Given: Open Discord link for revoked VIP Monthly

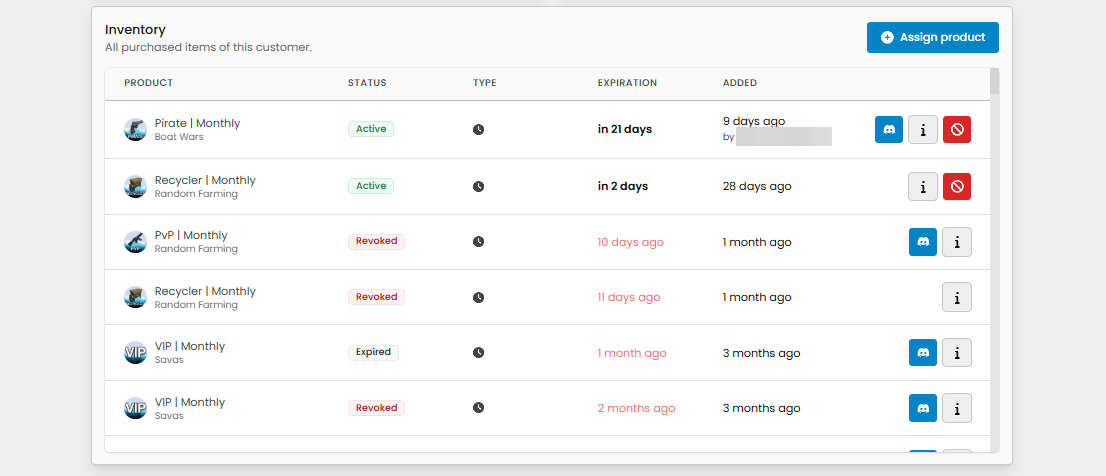Looking at the screenshot, I should (x=922, y=408).
